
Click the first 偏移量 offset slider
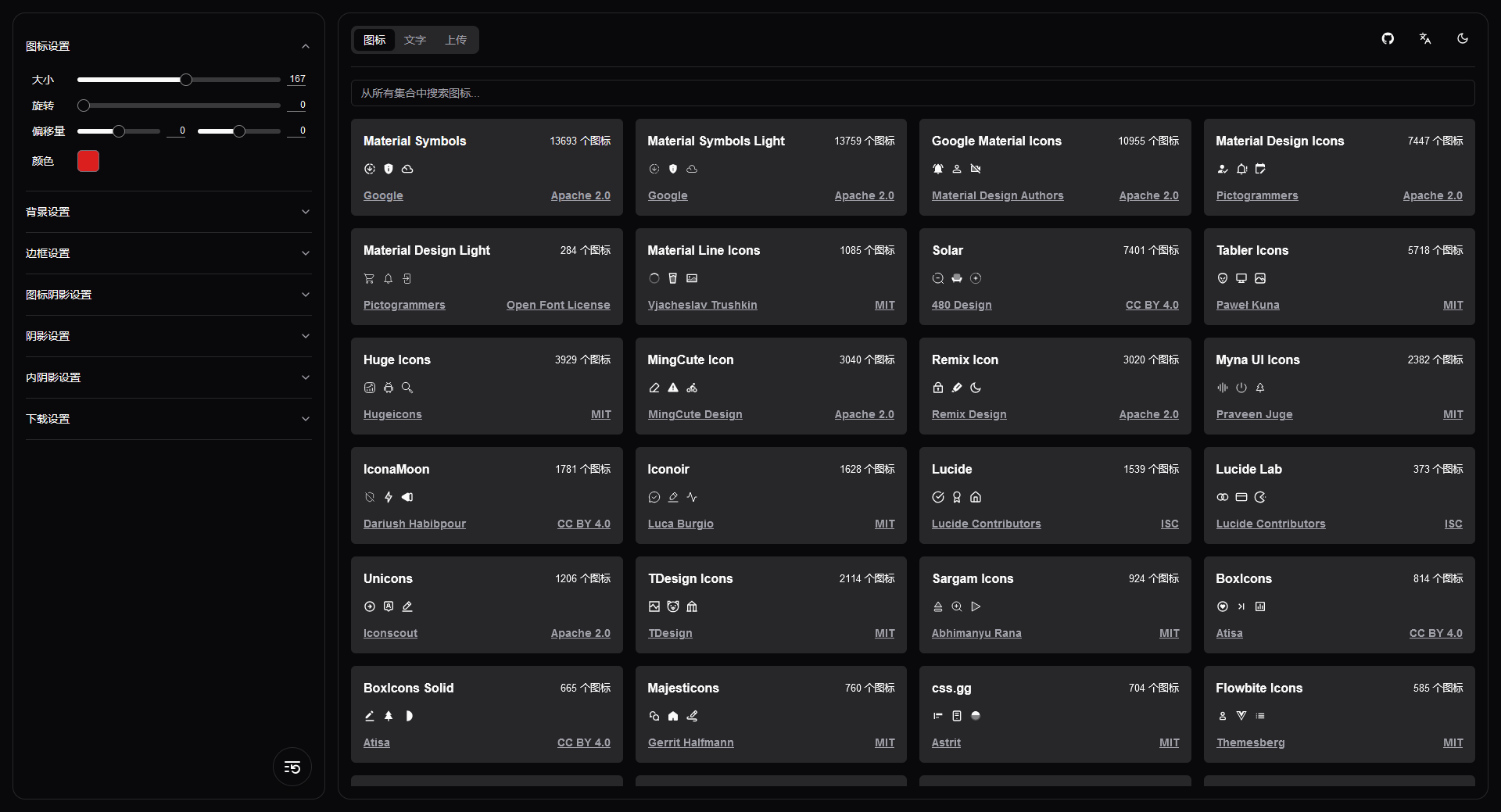(119, 131)
